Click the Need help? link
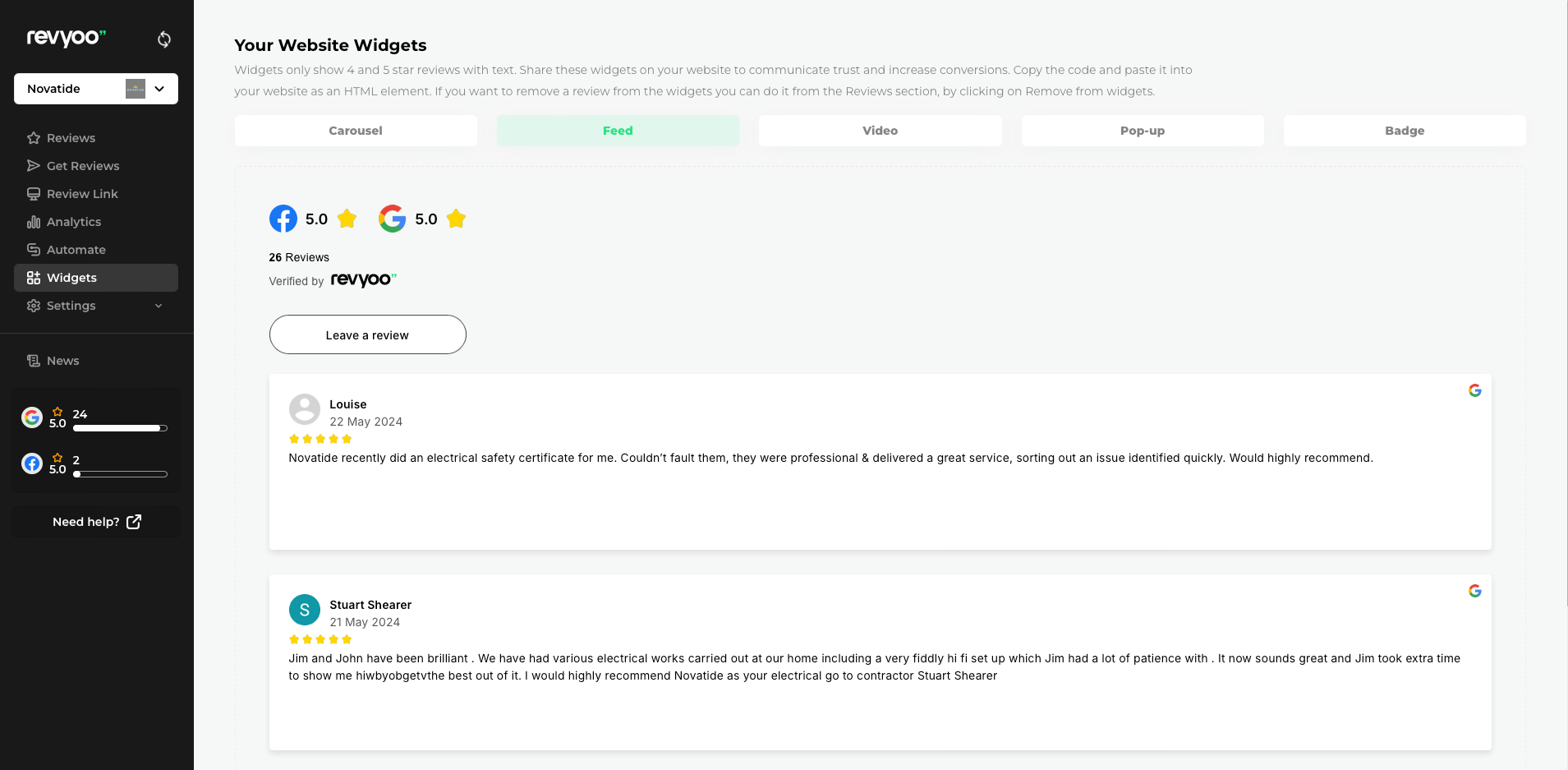 96,522
